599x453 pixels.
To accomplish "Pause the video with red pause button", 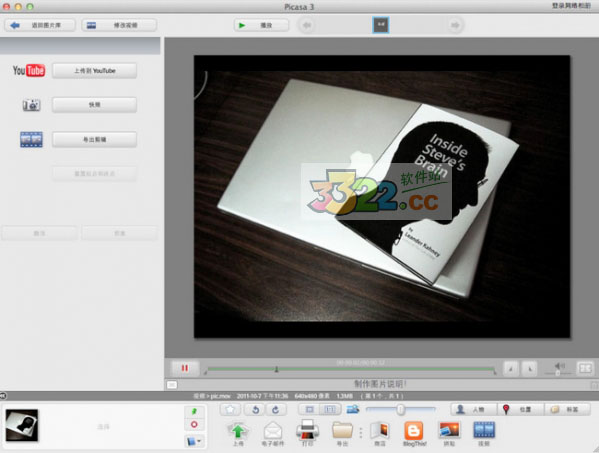I will [x=185, y=368].
